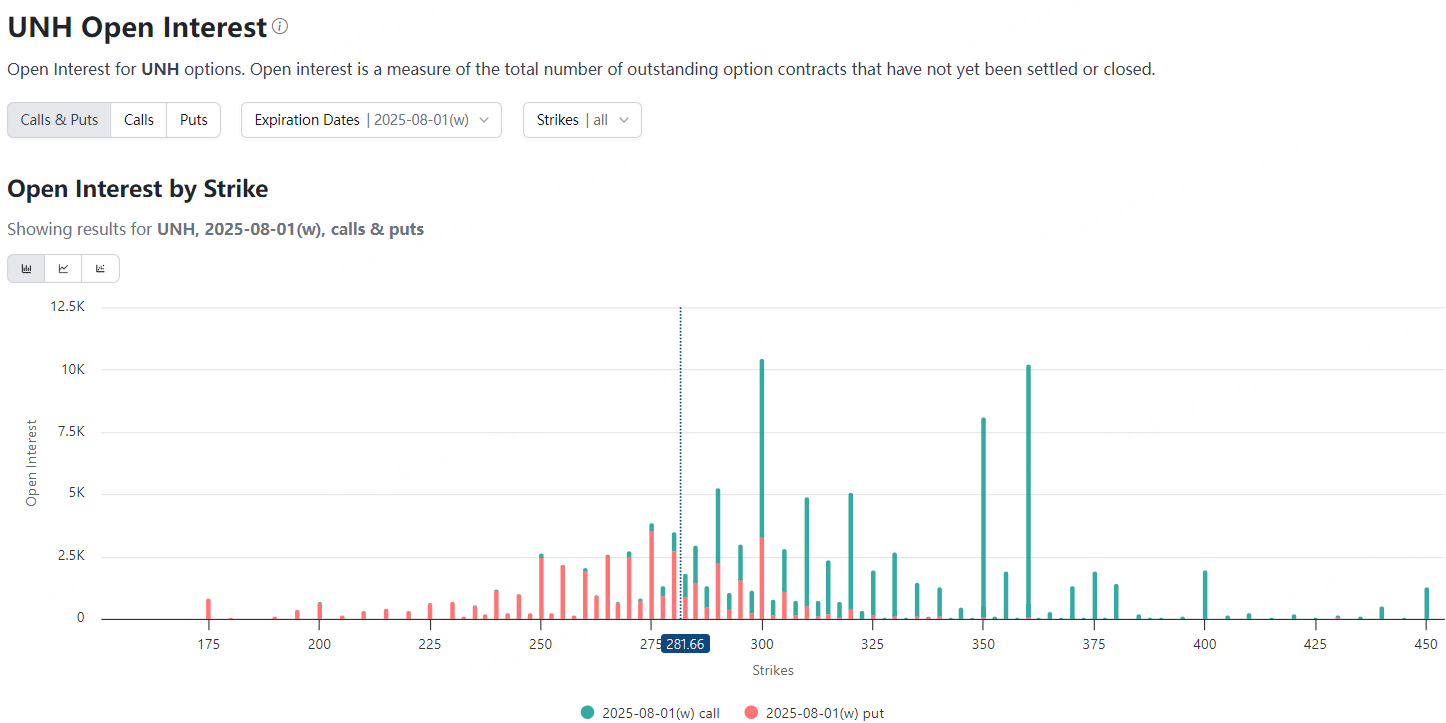Select the Puts only filter
1446x723 pixels.
tap(194, 120)
